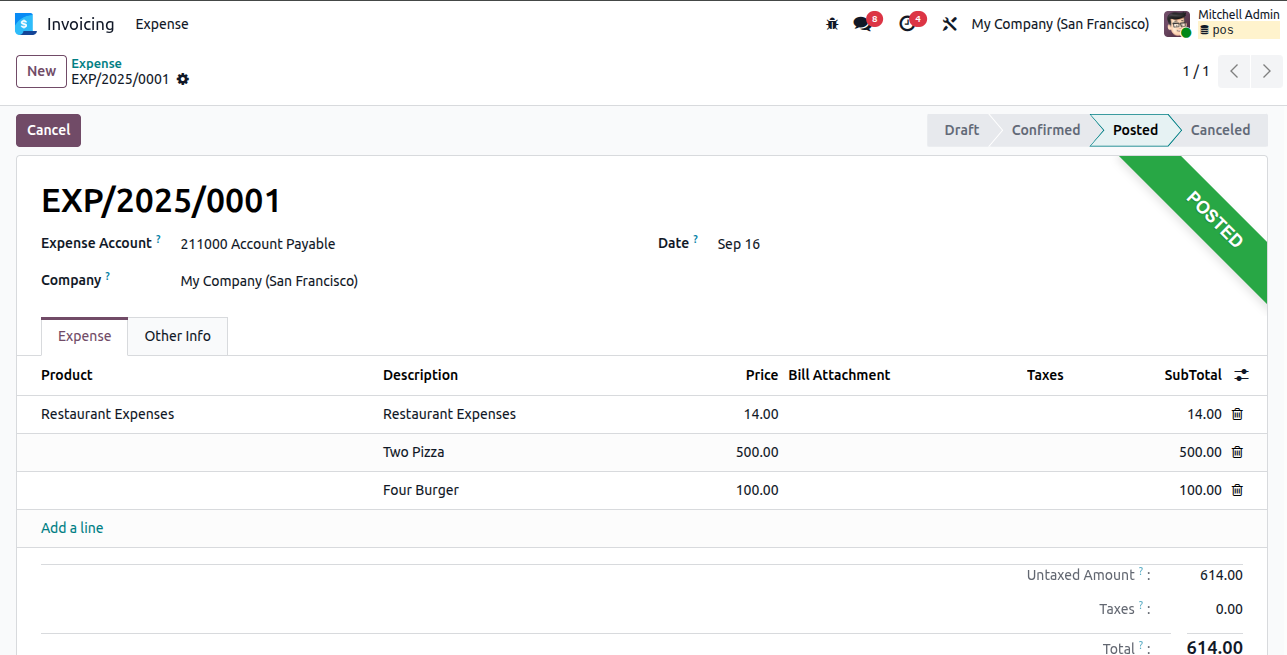Click the Cancel button

[x=48, y=130]
